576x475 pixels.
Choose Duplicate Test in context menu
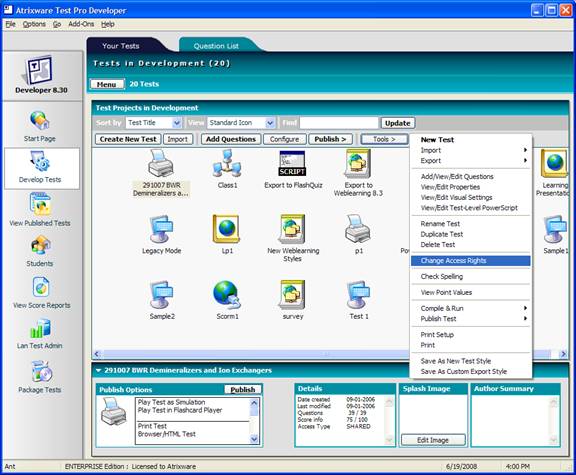click(x=471, y=234)
